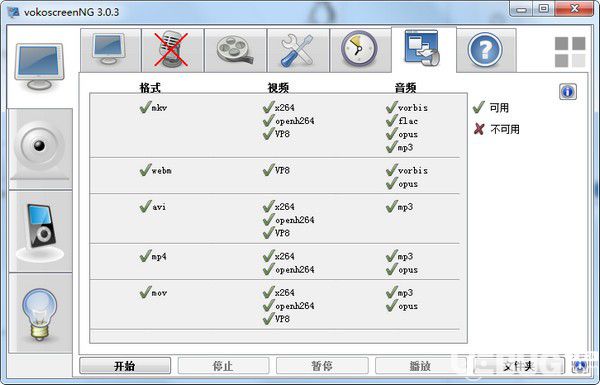Click vorbis in the webm row
The image size is (600, 385).
[407, 170]
